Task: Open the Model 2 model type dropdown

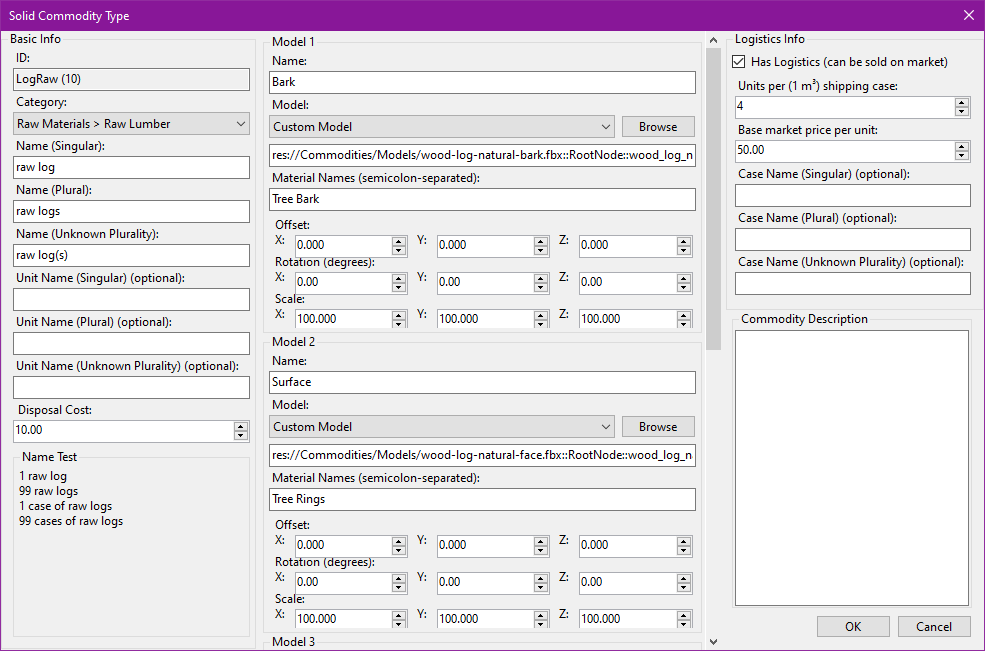Action: click(442, 427)
